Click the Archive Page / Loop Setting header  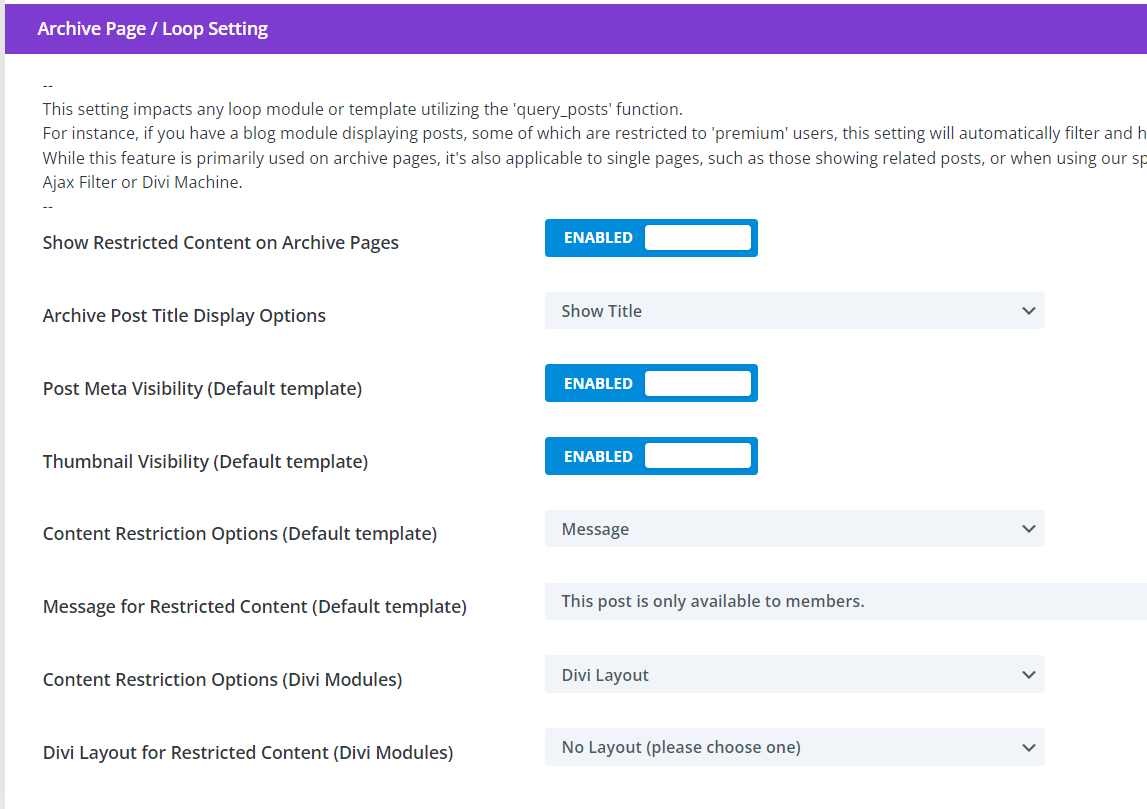coord(153,29)
